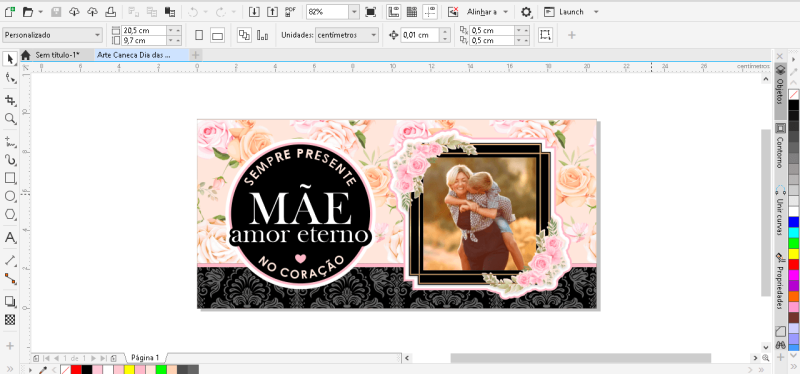Click the open folder icon
Viewport: 800px width, 374px height.
(x=28, y=12)
